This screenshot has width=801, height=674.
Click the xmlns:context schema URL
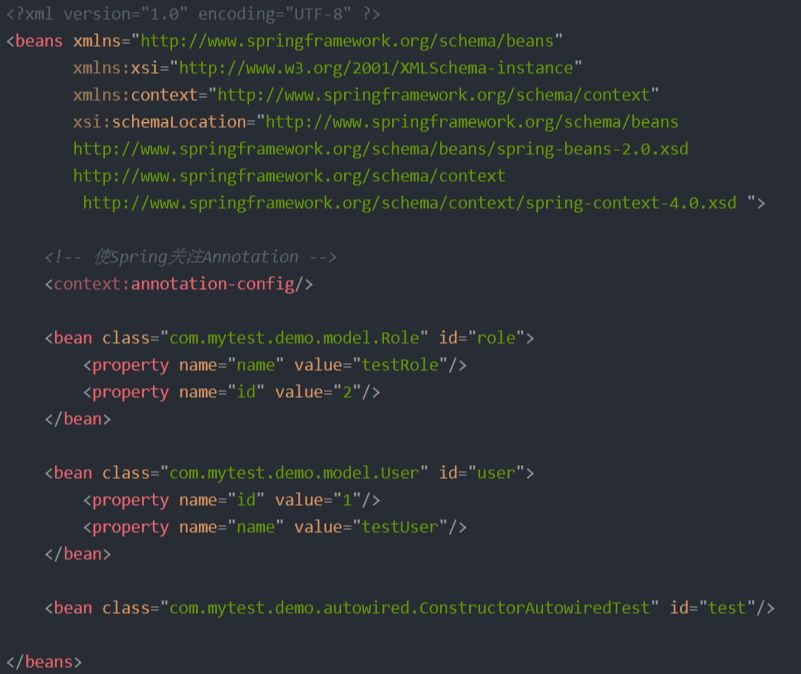(434, 95)
